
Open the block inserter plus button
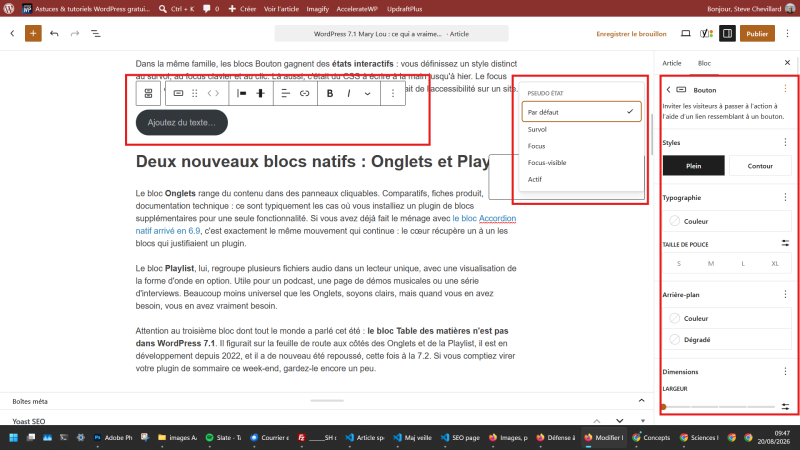point(33,34)
